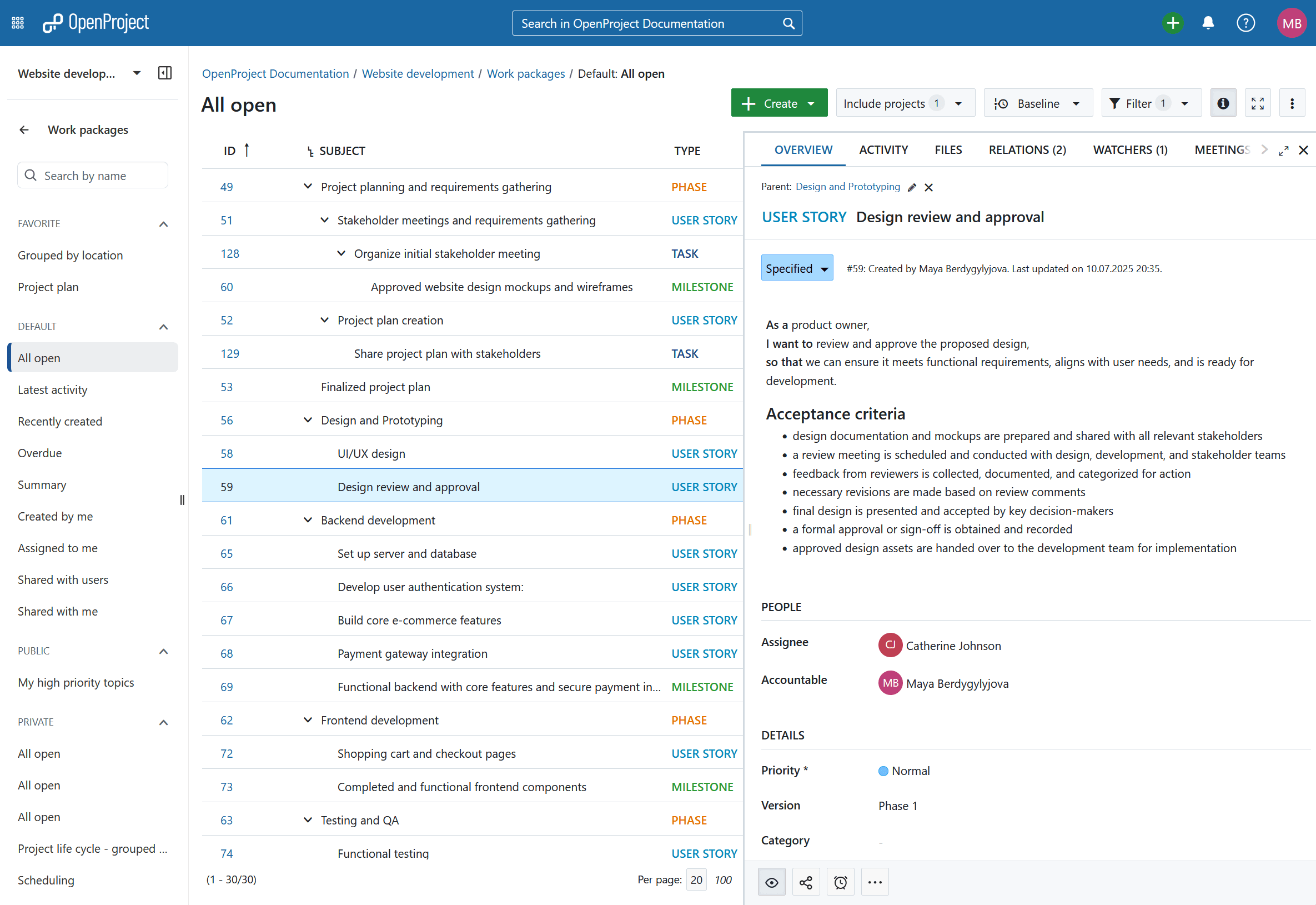The height and width of the screenshot is (905, 1316).
Task: Toggle watch with the eye icon
Action: click(771, 882)
